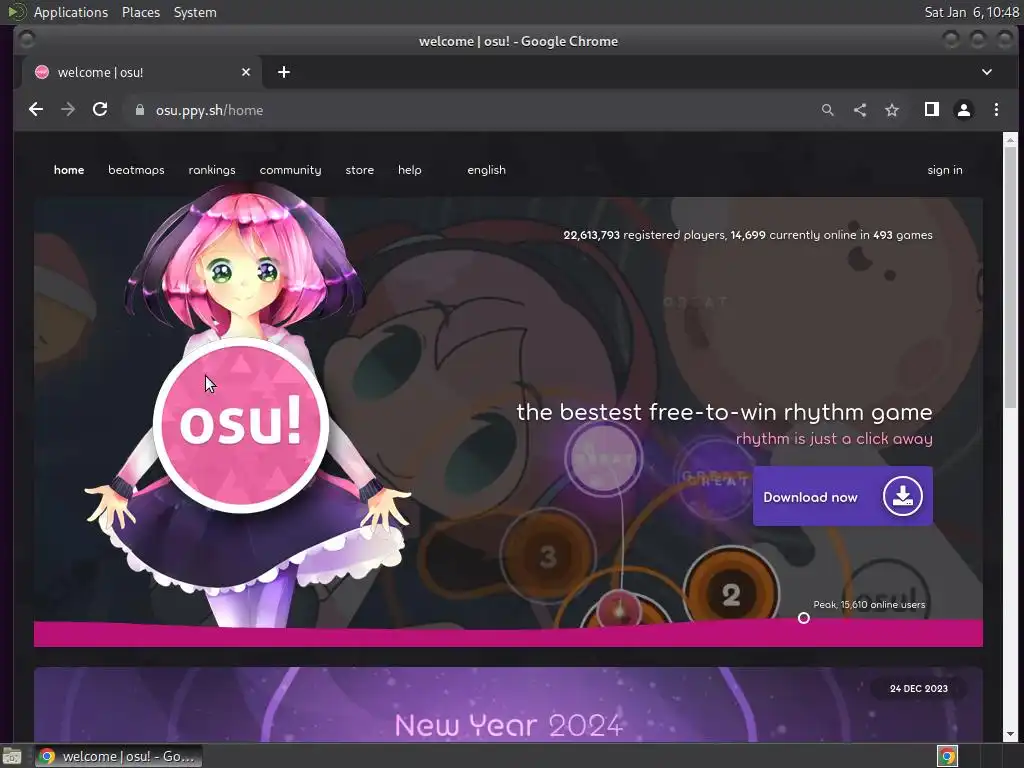
Task: Click the Peak, 15,610 online users label
Action: (869, 605)
